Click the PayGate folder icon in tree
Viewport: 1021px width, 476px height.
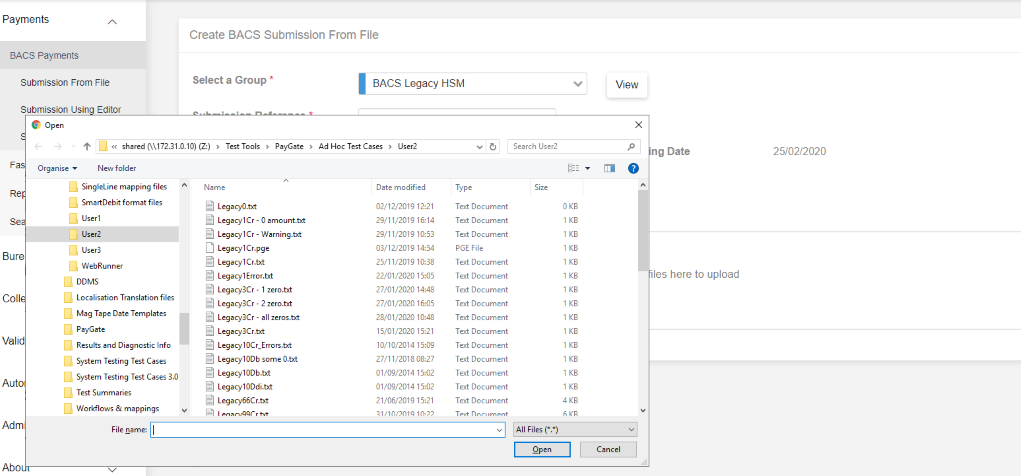[x=68, y=329]
